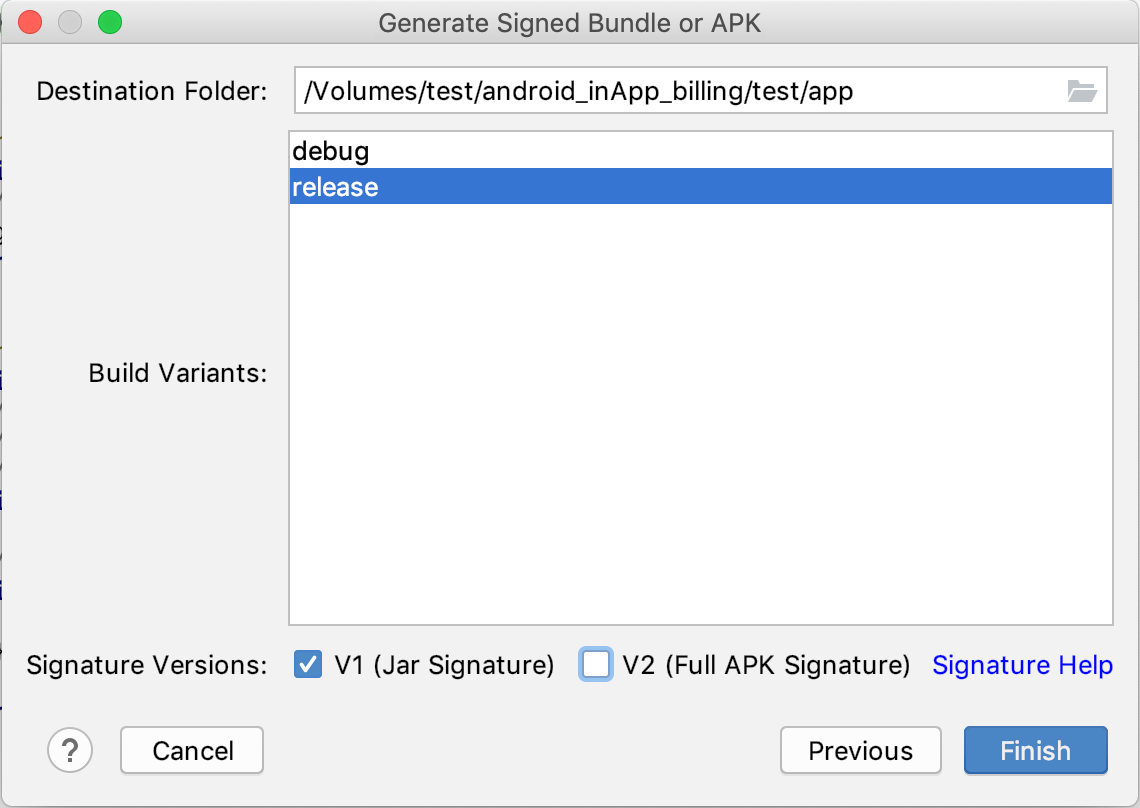Click the gray minimize window button
Screen dimensions: 1140x808
70,23
